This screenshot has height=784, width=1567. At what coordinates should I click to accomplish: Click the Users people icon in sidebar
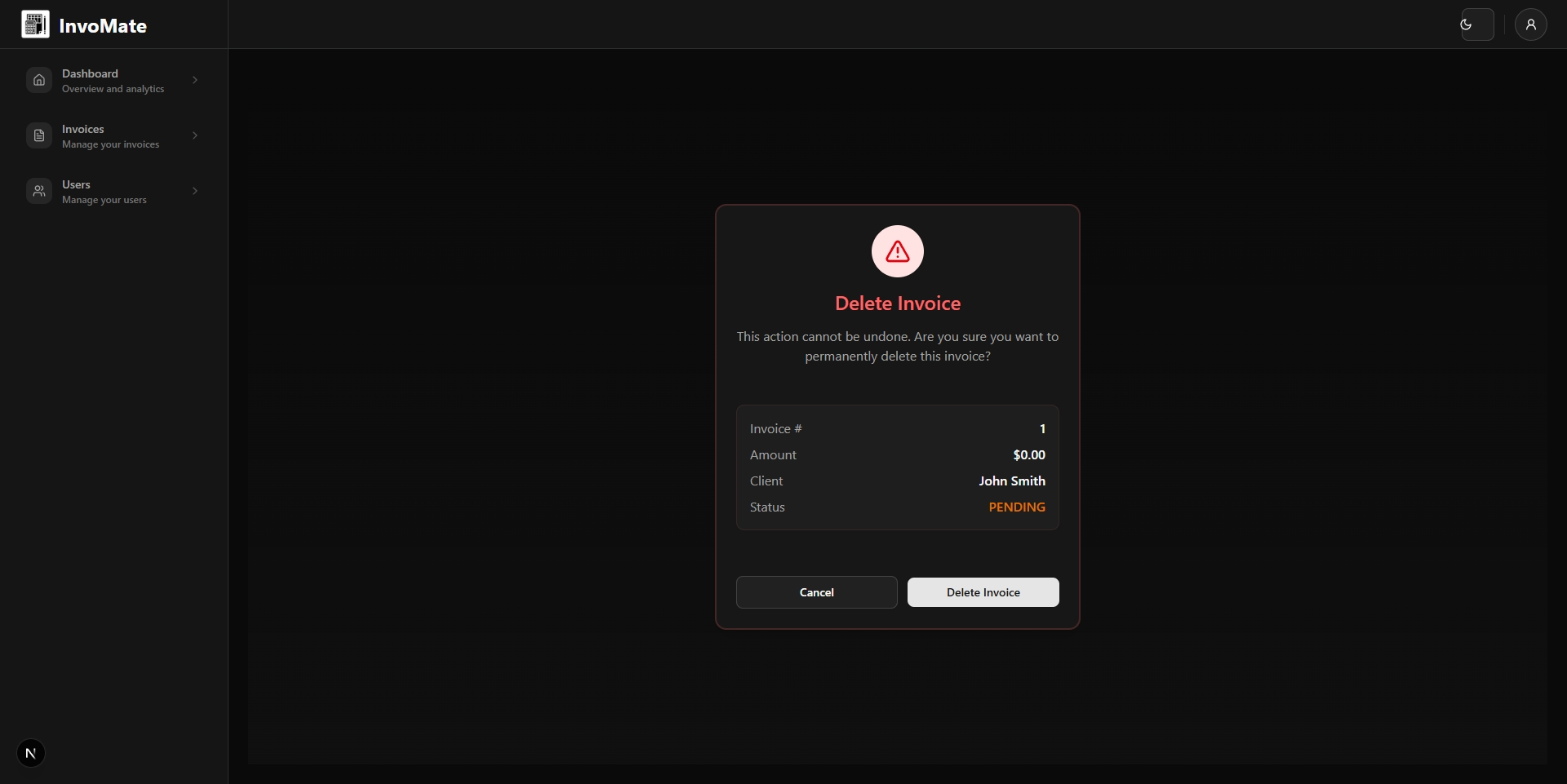[39, 191]
